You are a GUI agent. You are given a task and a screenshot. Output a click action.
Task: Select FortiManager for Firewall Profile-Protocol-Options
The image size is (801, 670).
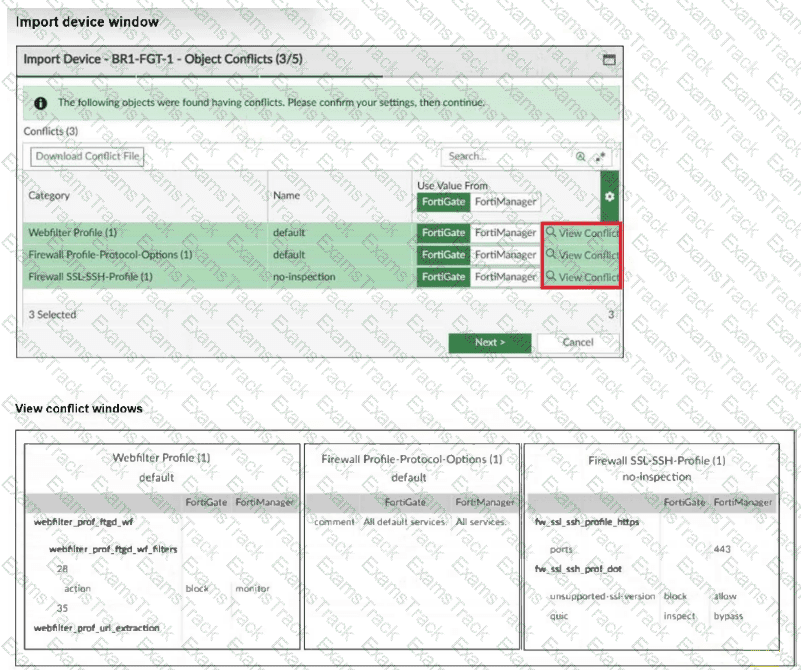click(505, 255)
